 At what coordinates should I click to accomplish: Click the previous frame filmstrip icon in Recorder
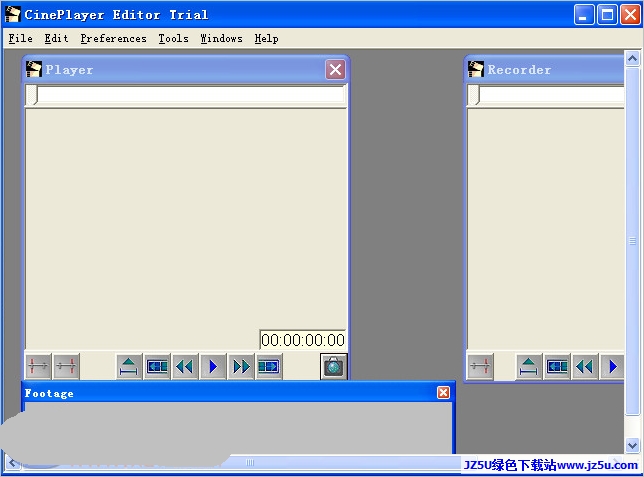[x=557, y=366]
